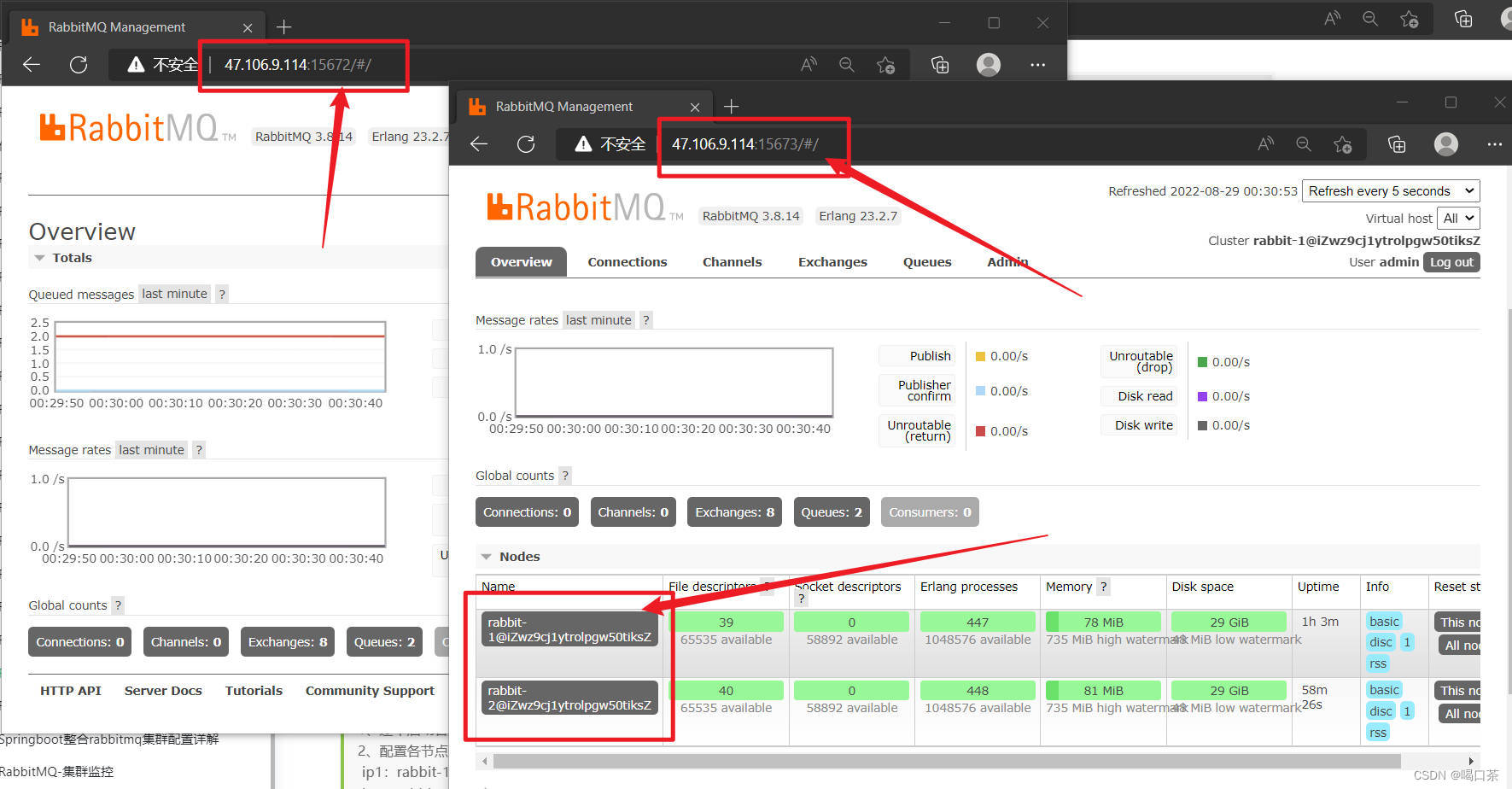Switch to Queues tab
Screen dimensions: 1512x789
point(927,262)
